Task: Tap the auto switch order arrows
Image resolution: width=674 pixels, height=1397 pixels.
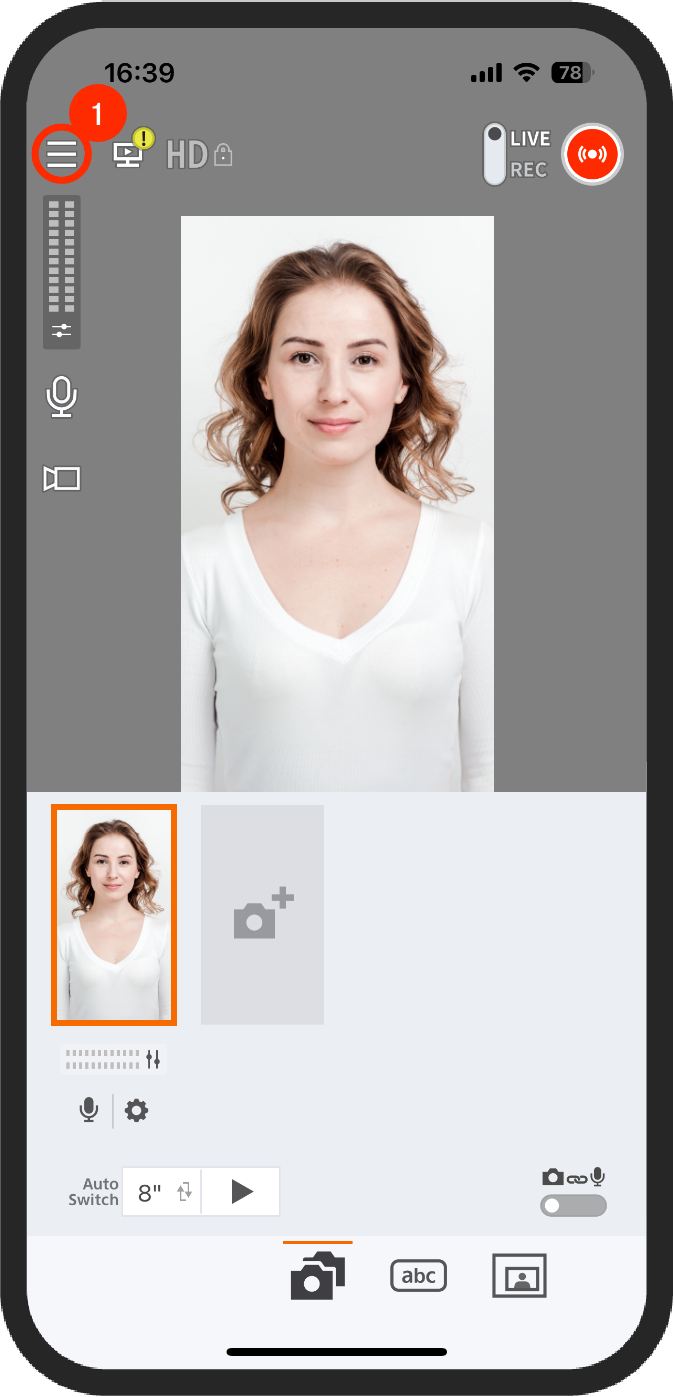Action: click(x=184, y=1192)
